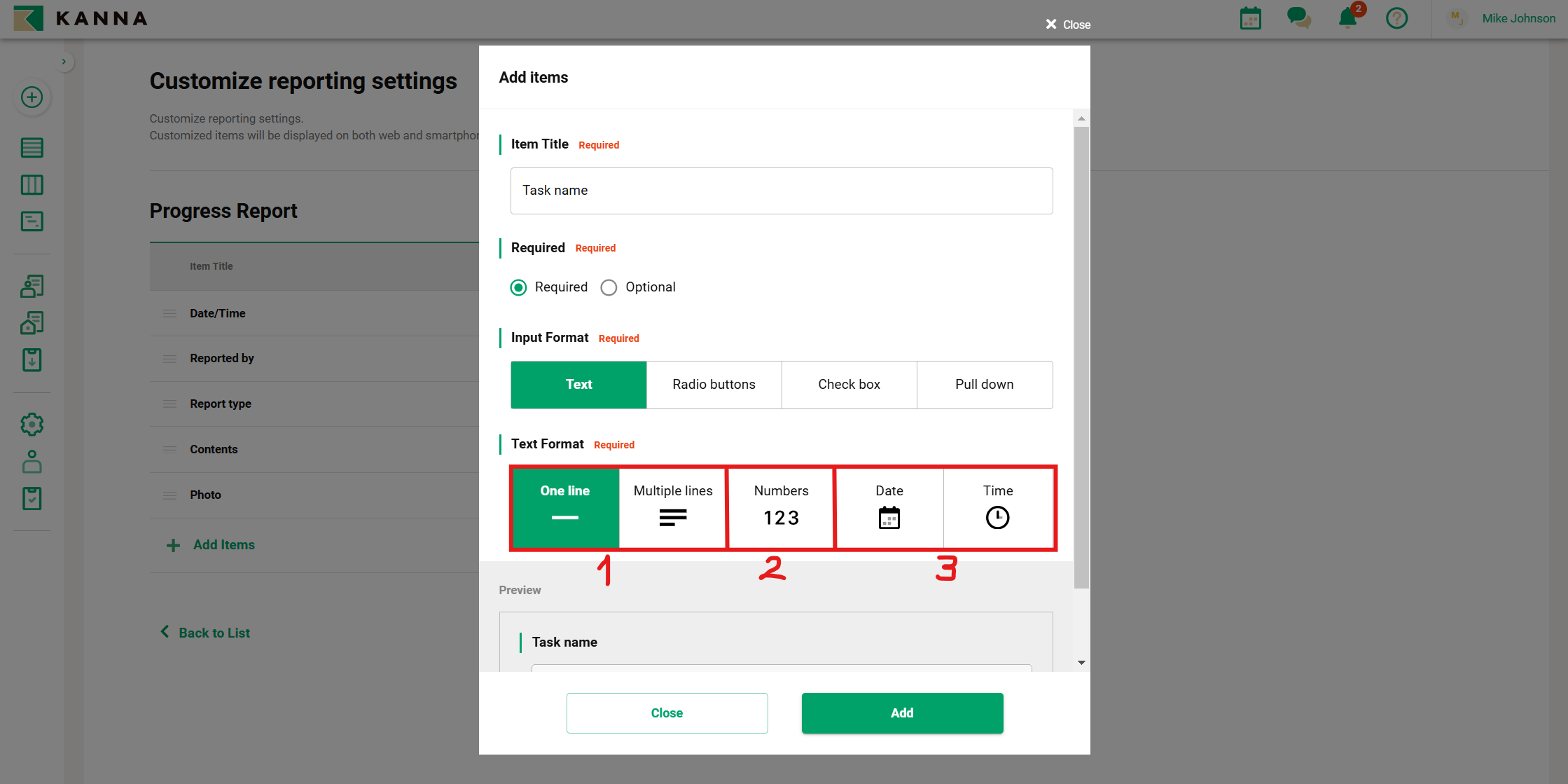Select the Date calendar format
The width and height of the screenshot is (1568, 784).
(889, 508)
